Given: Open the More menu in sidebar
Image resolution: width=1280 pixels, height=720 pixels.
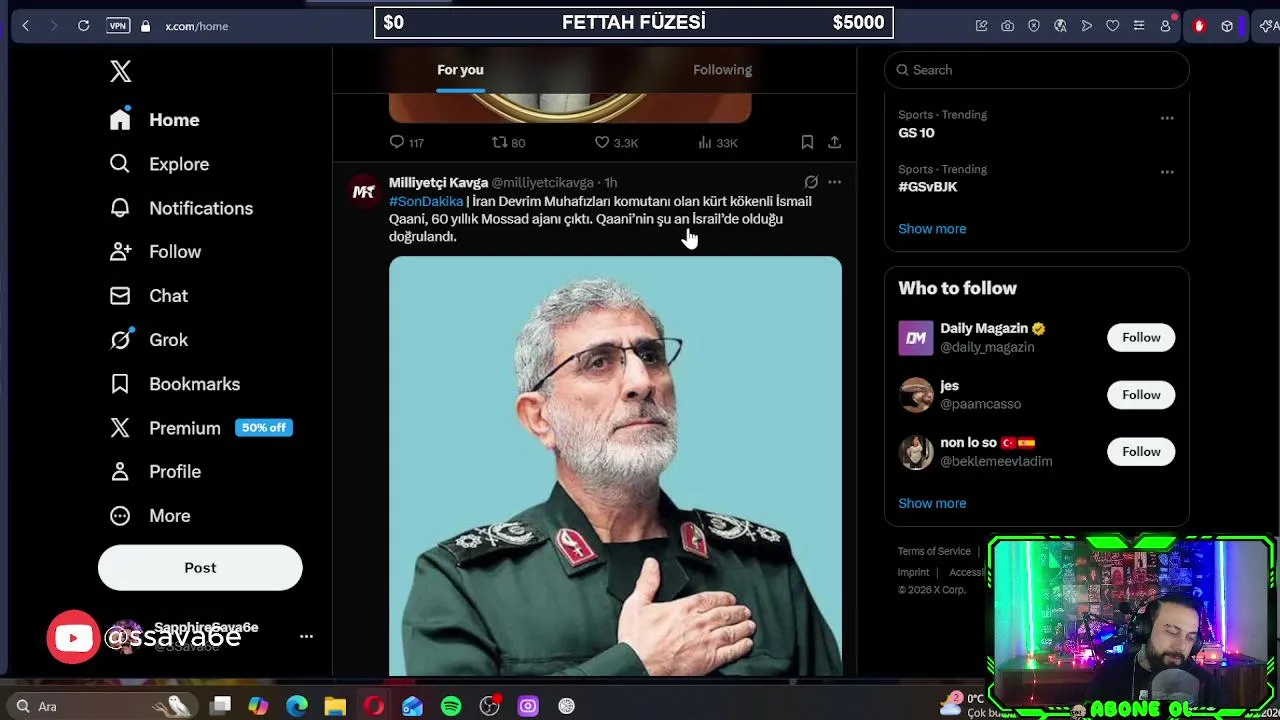Looking at the screenshot, I should [150, 516].
